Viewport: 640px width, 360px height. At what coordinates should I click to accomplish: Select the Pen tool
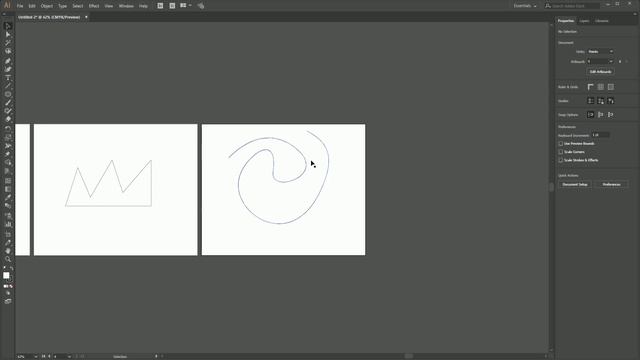(8, 61)
